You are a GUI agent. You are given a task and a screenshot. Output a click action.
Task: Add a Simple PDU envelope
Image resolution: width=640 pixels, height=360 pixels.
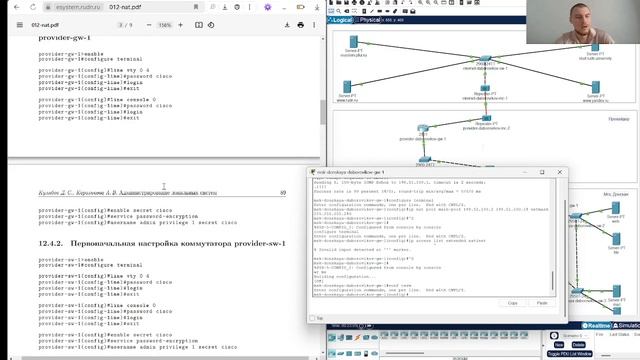pos(405,11)
